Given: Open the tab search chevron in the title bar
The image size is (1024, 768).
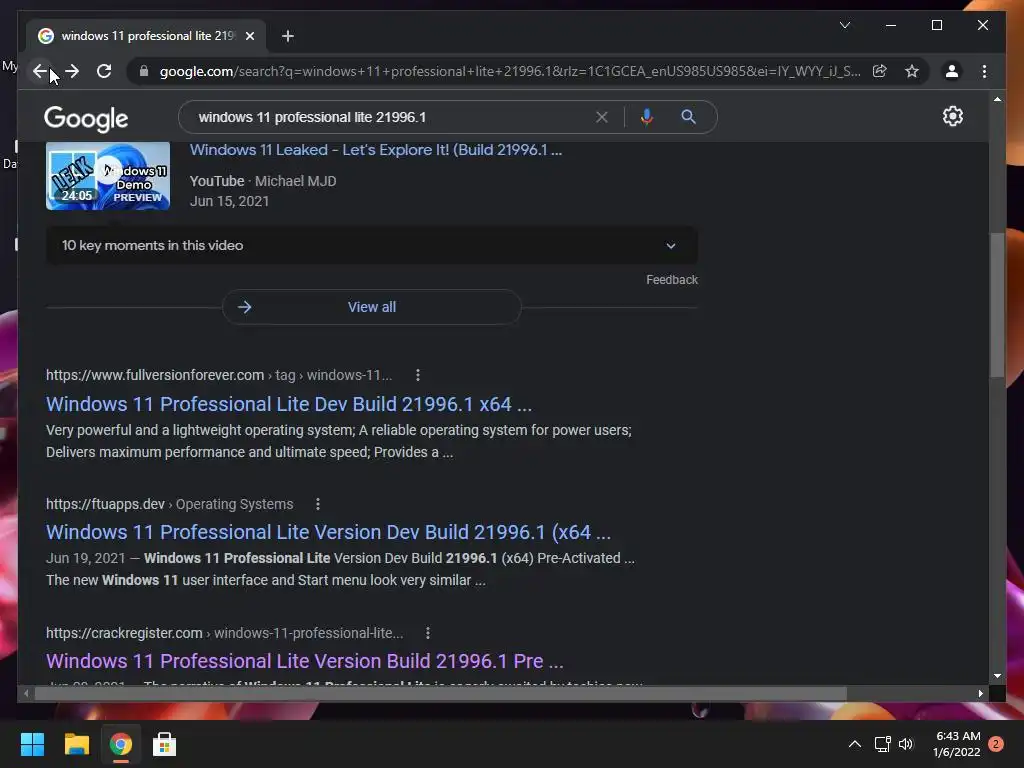Looking at the screenshot, I should pos(844,25).
